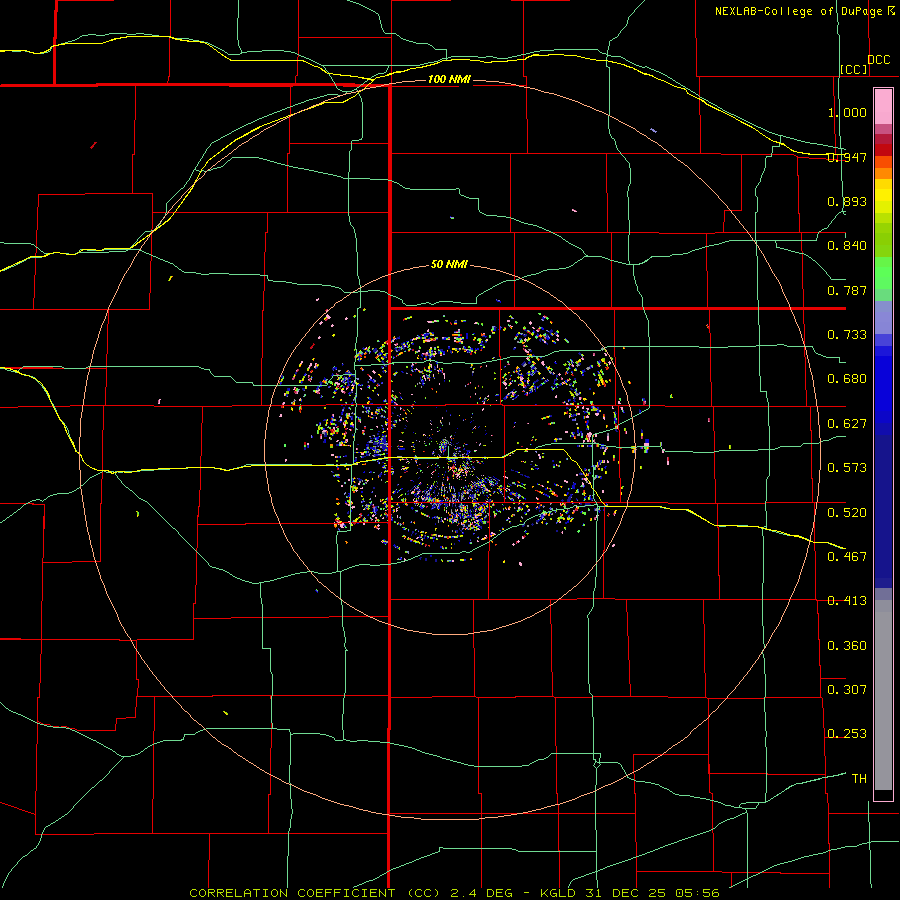Pick the pink segment at the color bar top
This screenshot has height=900, width=900.
(883, 107)
